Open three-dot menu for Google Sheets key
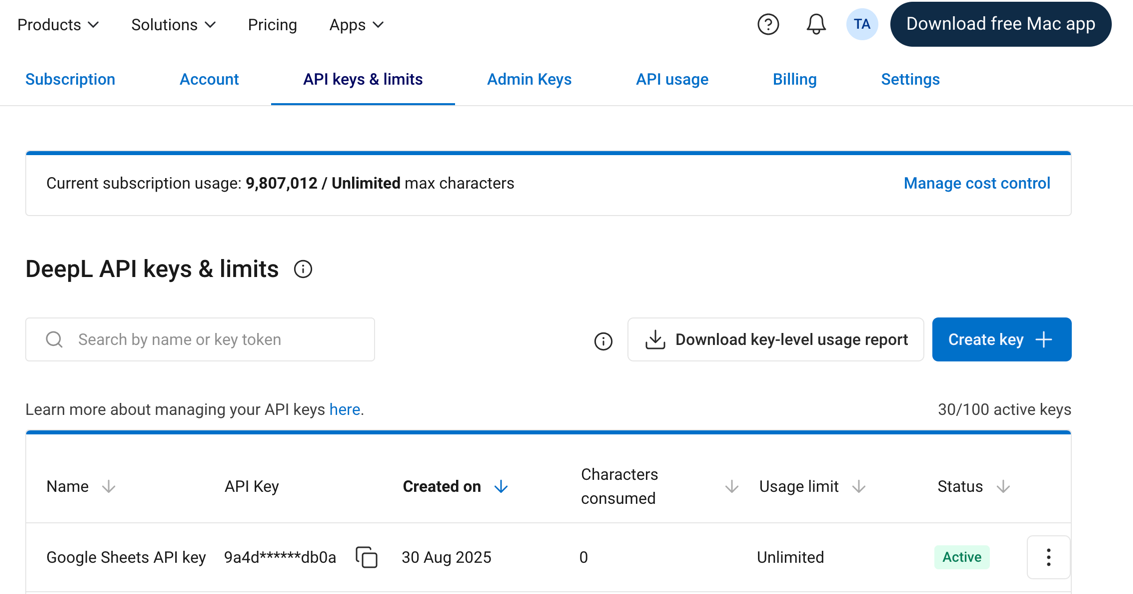 (x=1048, y=557)
